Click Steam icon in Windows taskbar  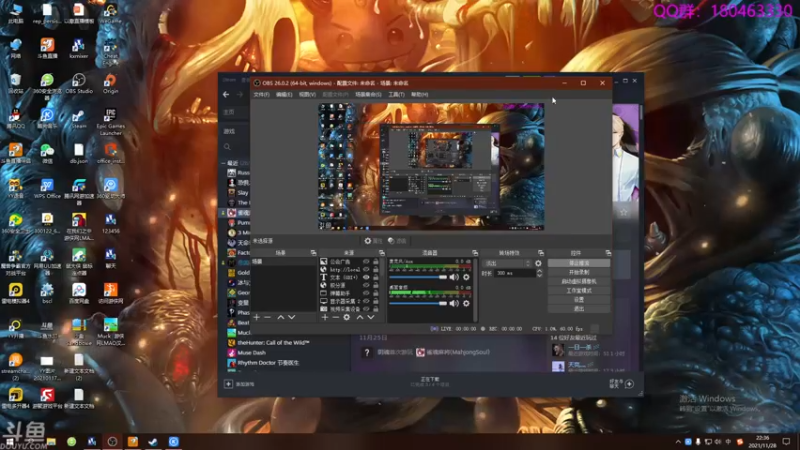pos(153,441)
